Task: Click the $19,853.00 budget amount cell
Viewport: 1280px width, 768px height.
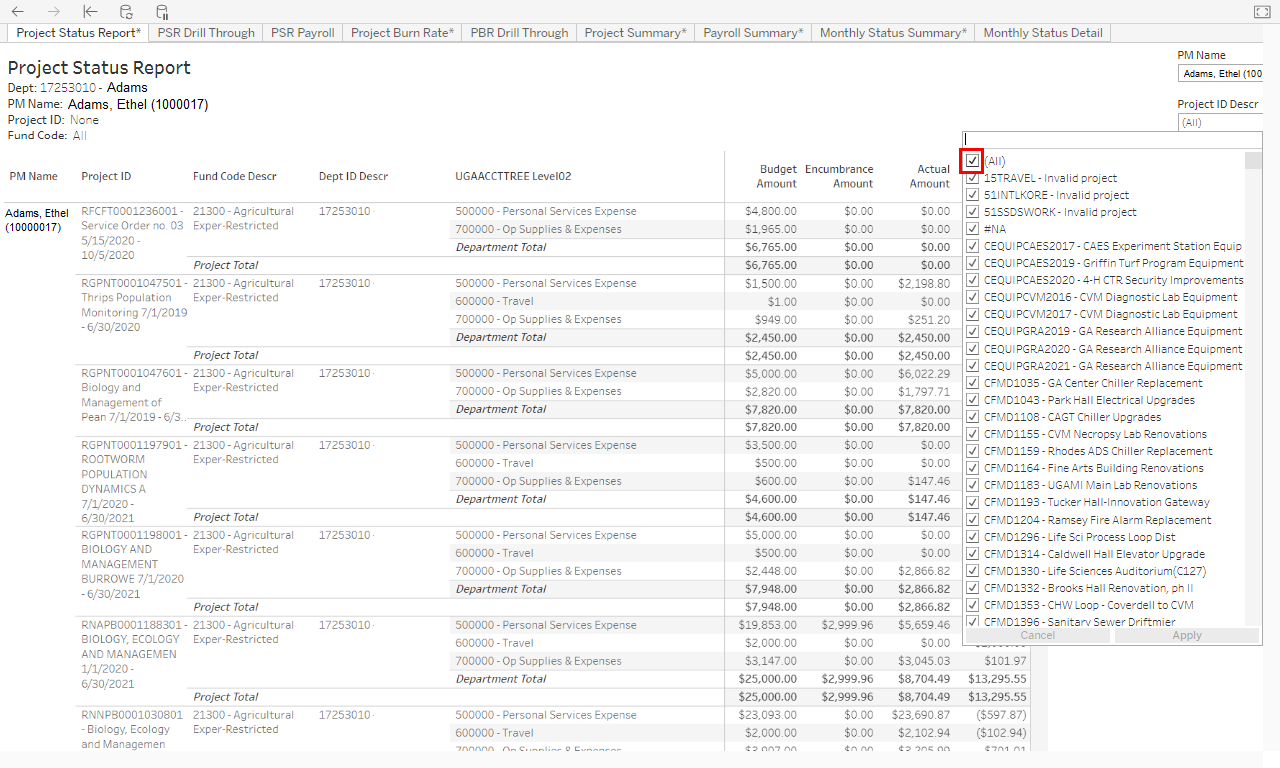Action: coord(768,625)
